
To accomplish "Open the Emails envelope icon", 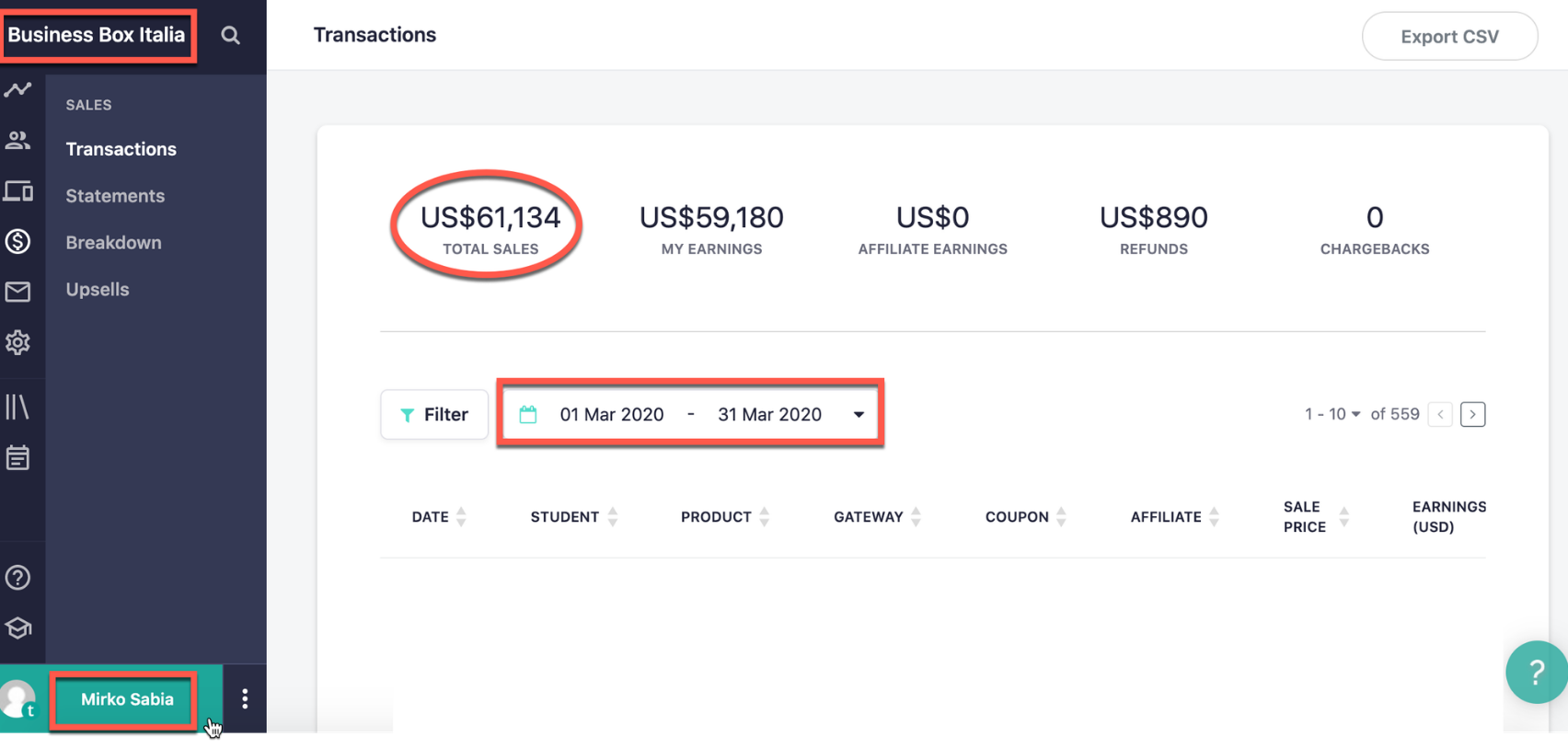I will [x=17, y=292].
